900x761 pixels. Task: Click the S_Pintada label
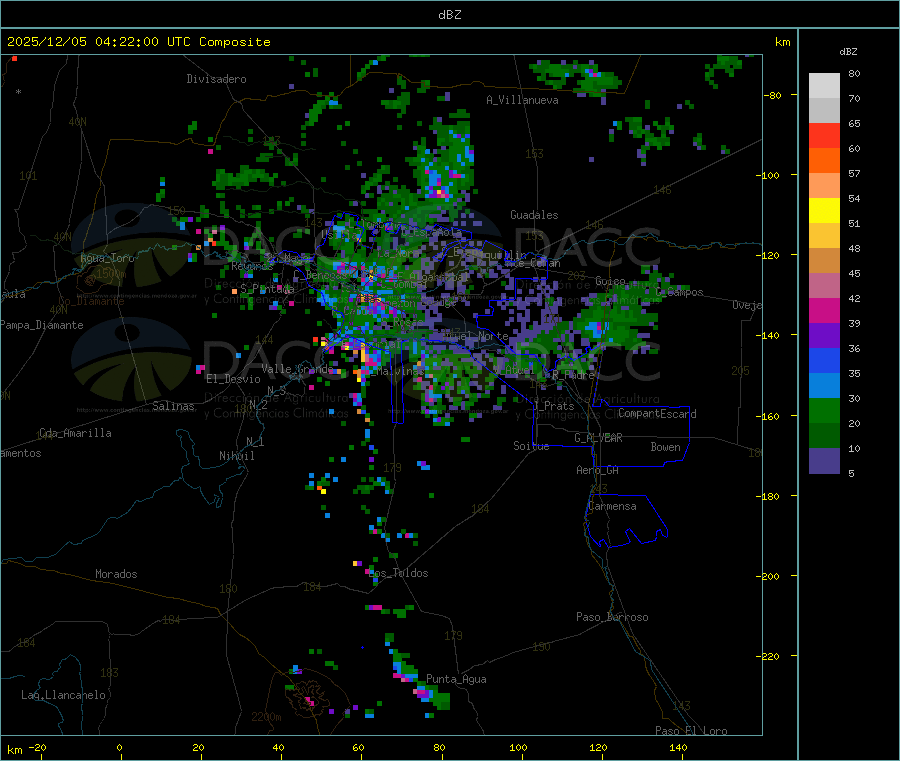pos(267,289)
